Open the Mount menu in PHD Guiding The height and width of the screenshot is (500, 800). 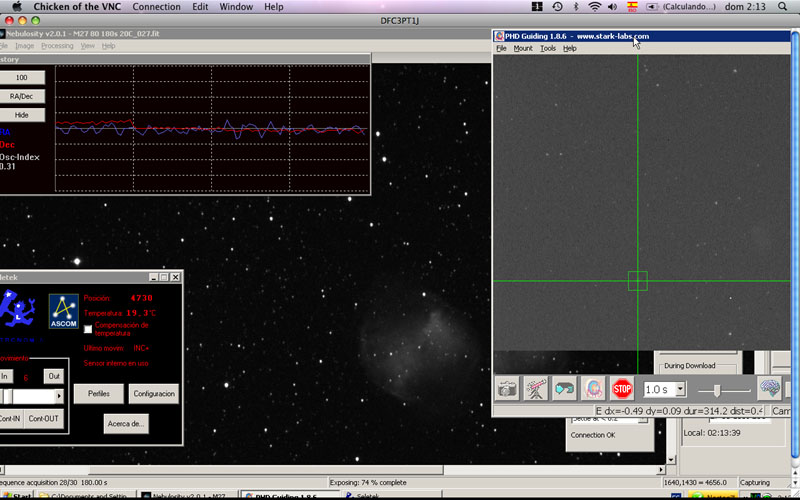click(523, 48)
